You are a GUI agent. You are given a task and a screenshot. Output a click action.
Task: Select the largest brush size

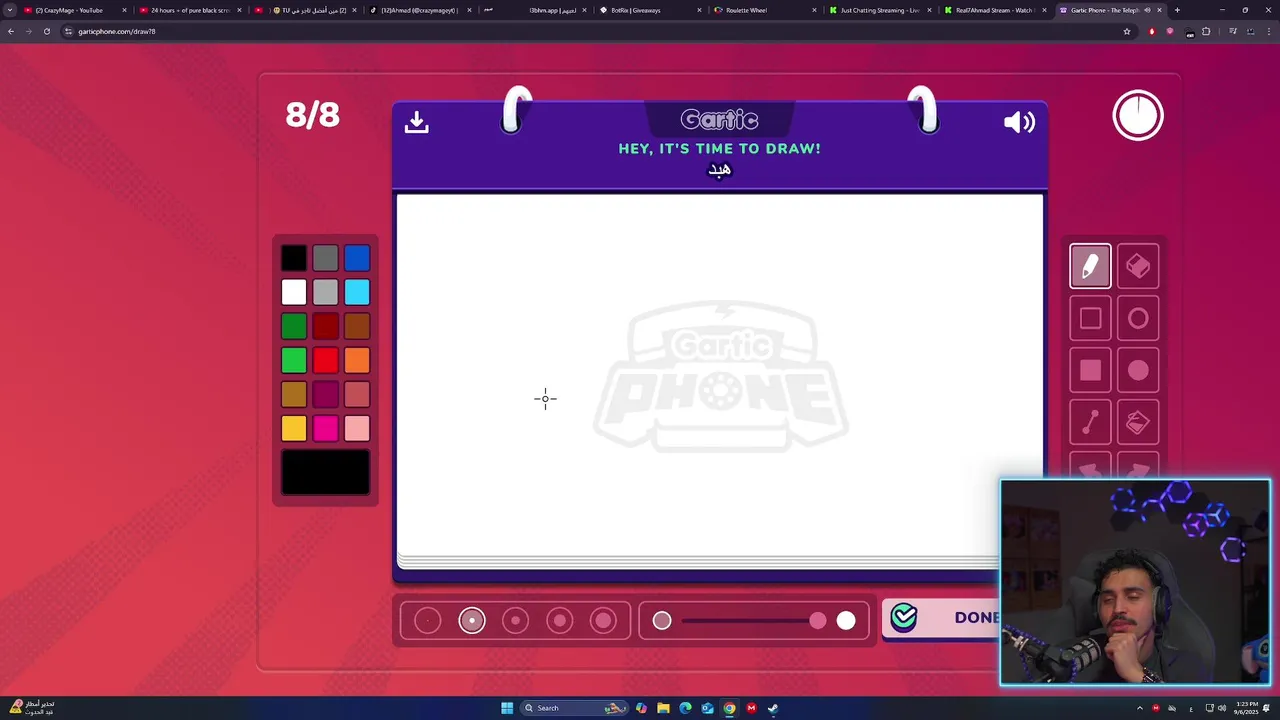tap(604, 621)
